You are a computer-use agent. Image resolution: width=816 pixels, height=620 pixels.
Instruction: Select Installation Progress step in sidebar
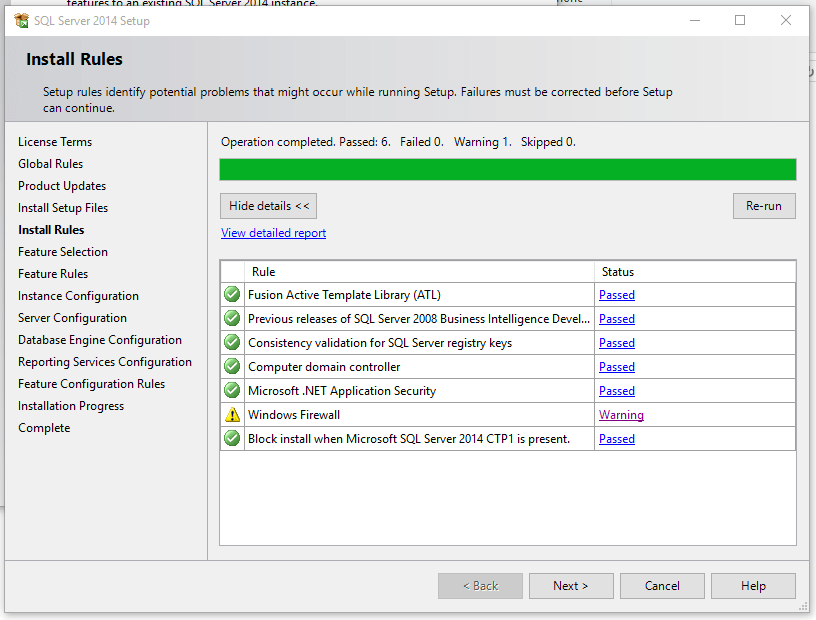point(71,406)
